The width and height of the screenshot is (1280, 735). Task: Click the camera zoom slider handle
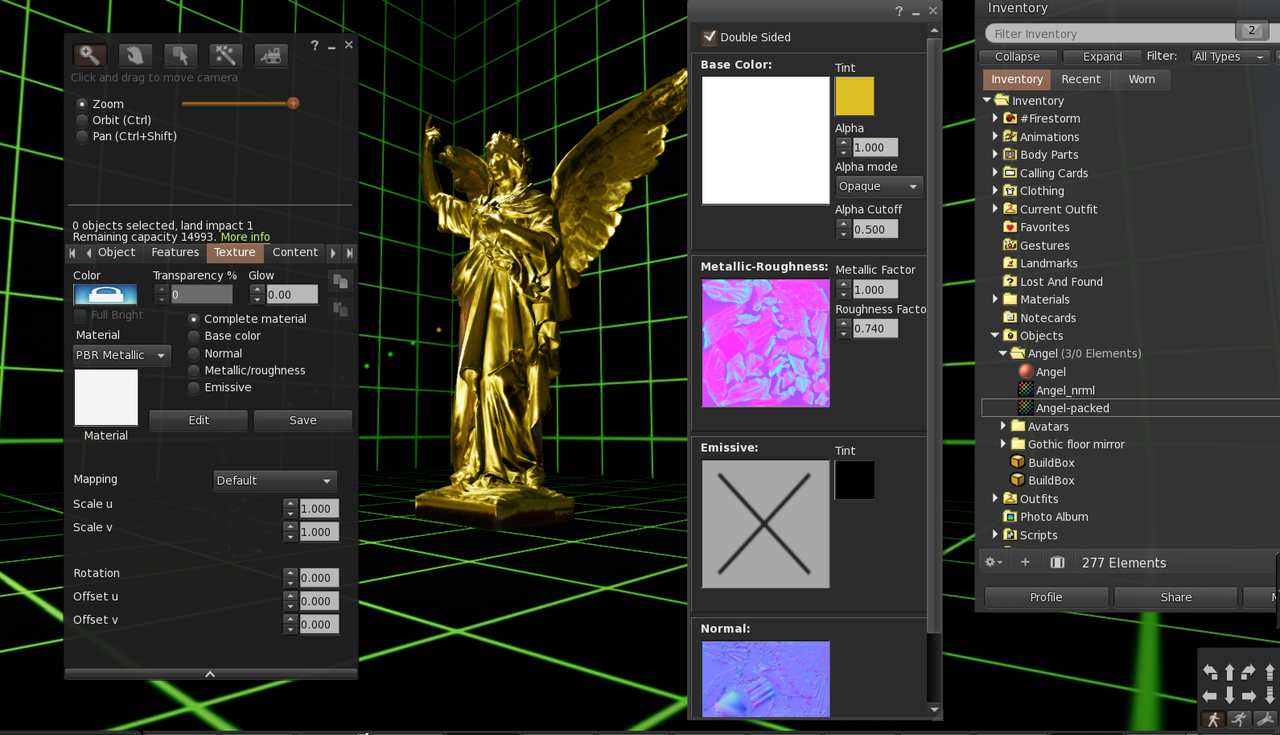(x=293, y=103)
